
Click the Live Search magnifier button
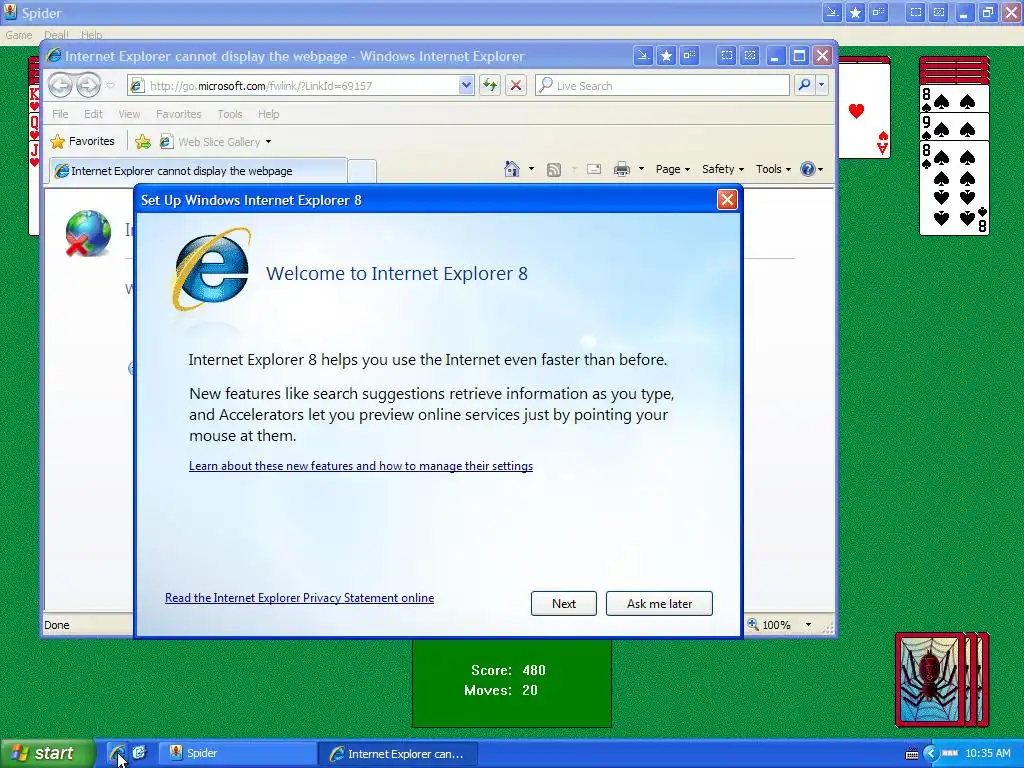point(805,85)
